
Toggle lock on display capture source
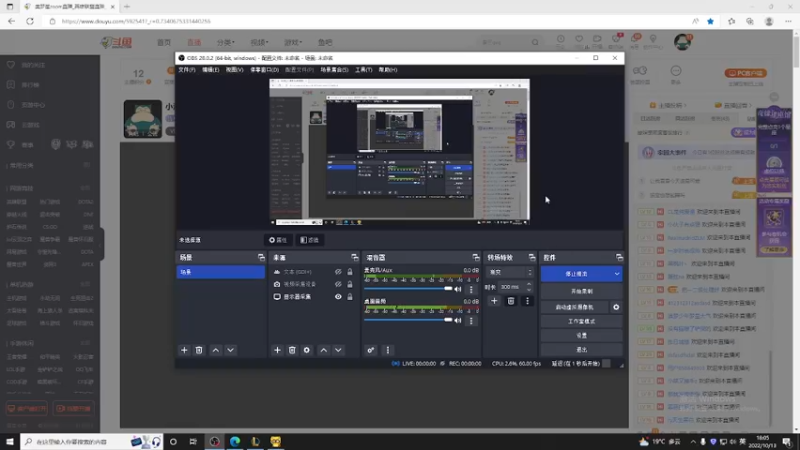click(349, 296)
